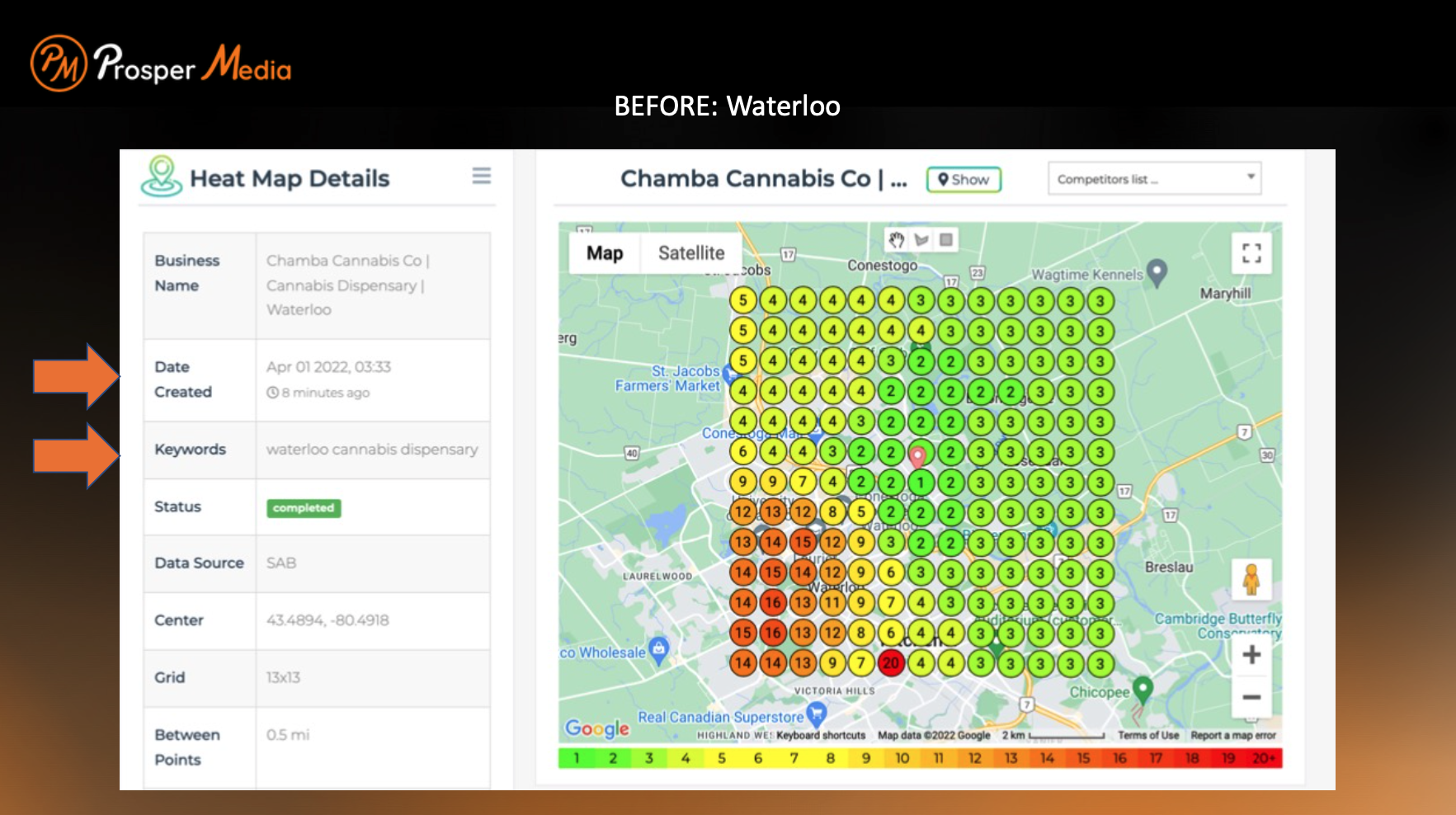Zoom out on the map
This screenshot has width=1456, height=815.
coord(1251,697)
